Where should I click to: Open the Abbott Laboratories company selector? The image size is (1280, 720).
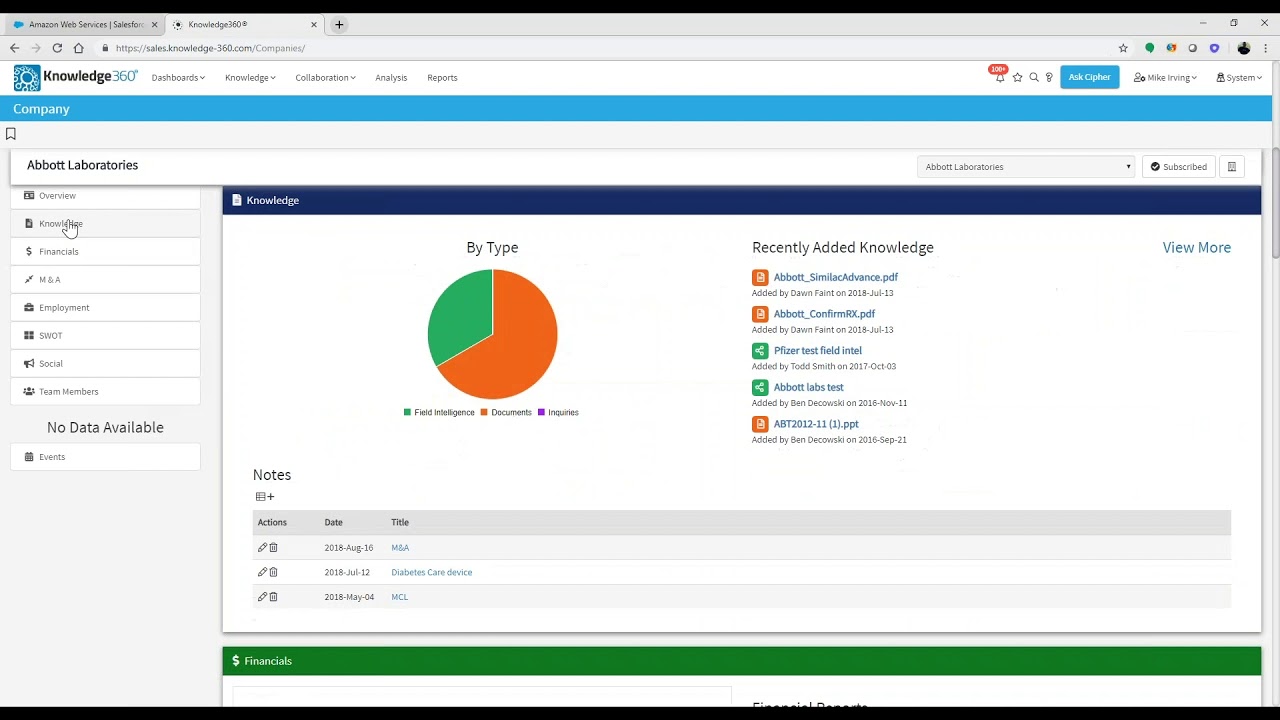(x=1026, y=167)
